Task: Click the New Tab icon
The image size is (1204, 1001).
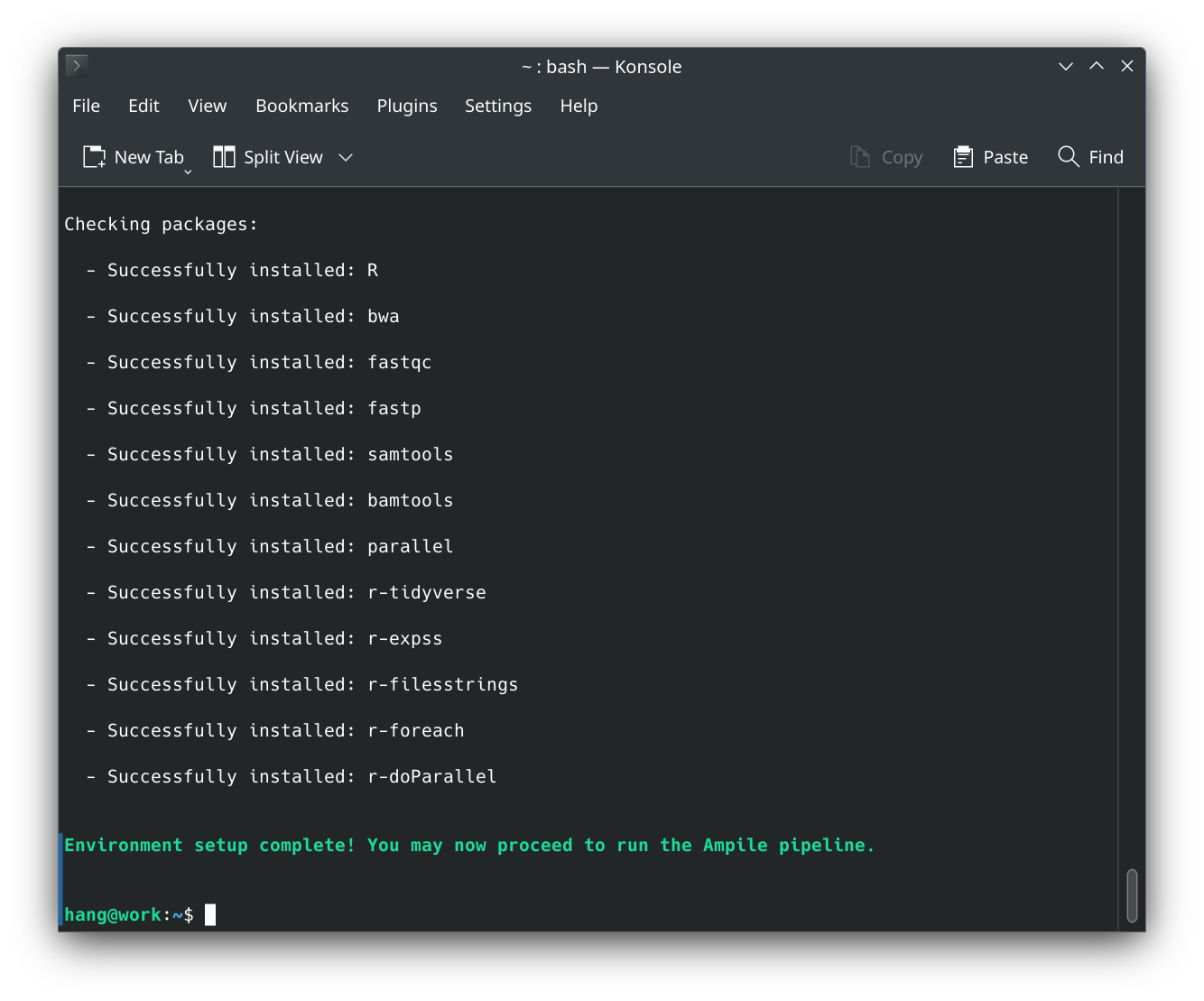Action: click(x=94, y=157)
